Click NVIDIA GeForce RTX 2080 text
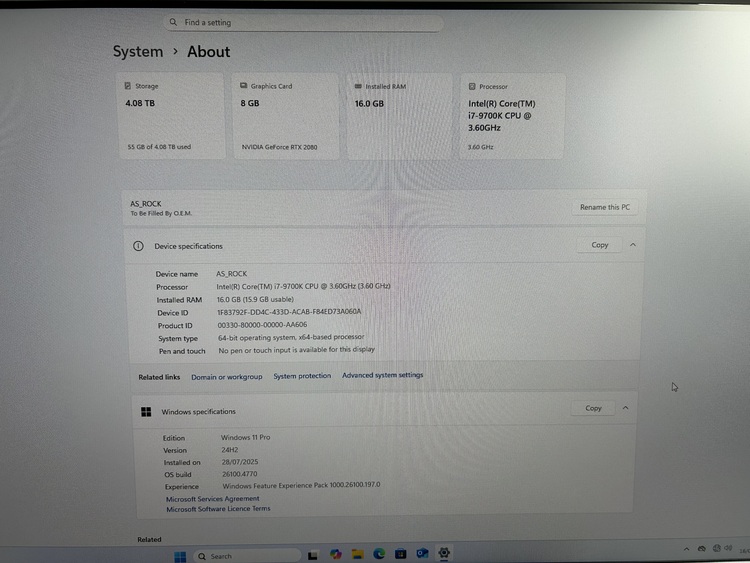750x563 pixels. click(x=279, y=147)
